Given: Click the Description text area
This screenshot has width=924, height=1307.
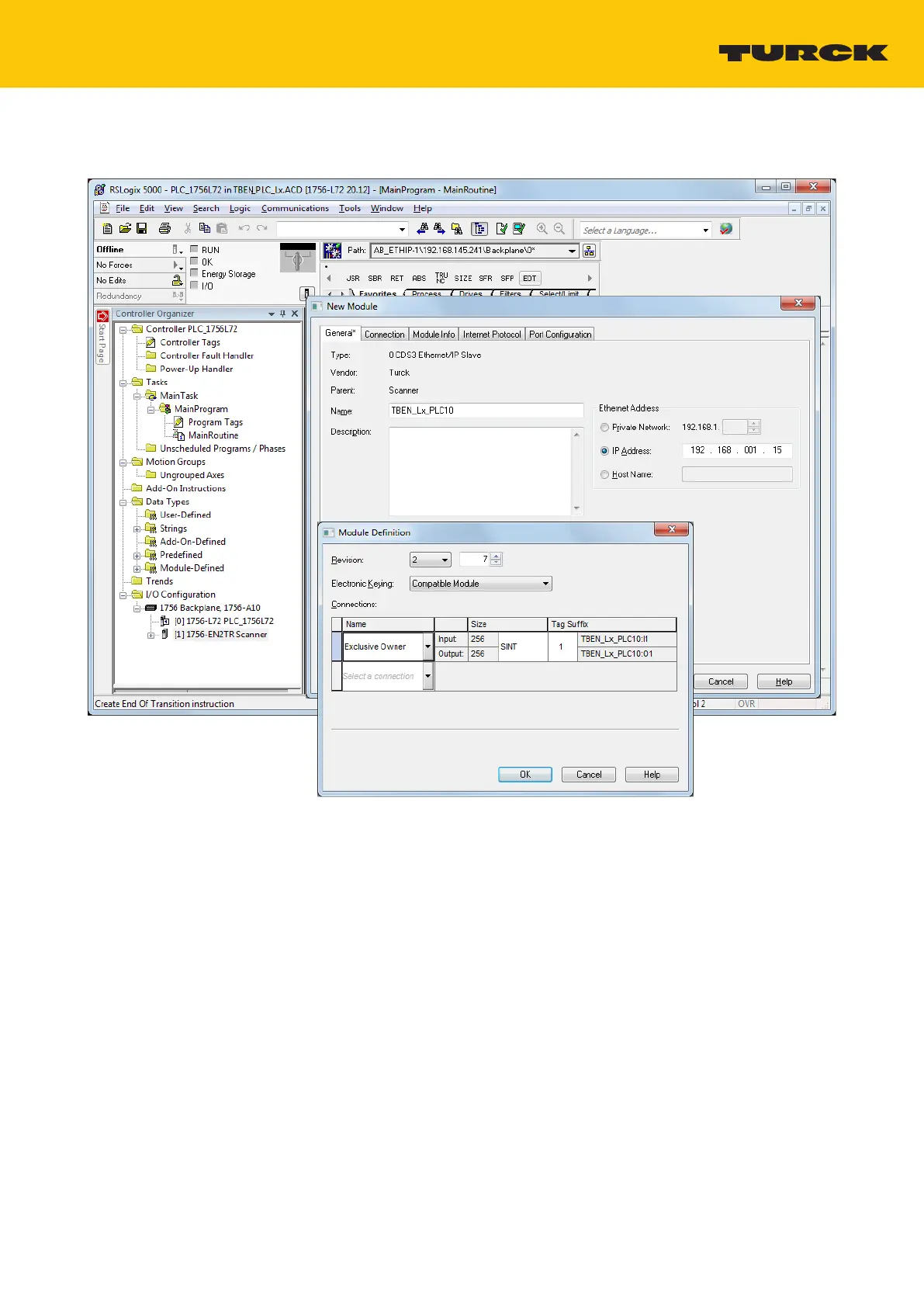Looking at the screenshot, I should coord(486,471).
